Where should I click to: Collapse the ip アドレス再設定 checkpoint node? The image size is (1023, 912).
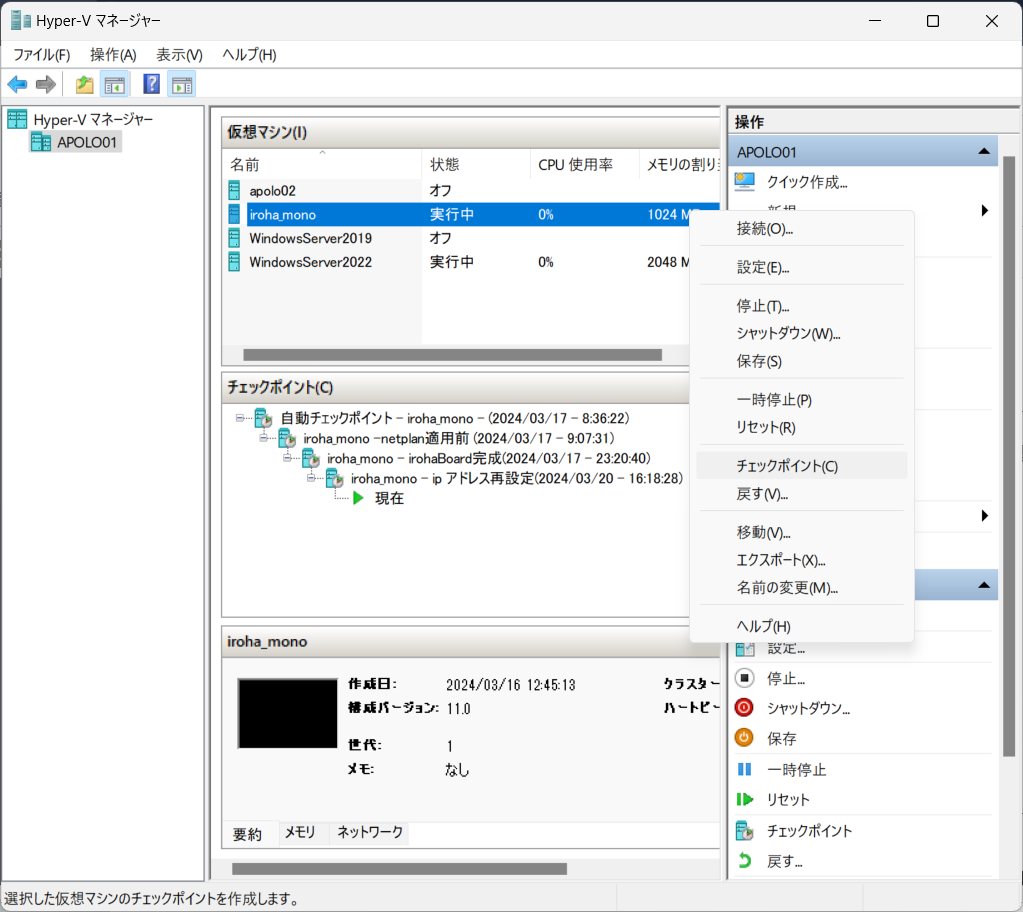(x=311, y=478)
